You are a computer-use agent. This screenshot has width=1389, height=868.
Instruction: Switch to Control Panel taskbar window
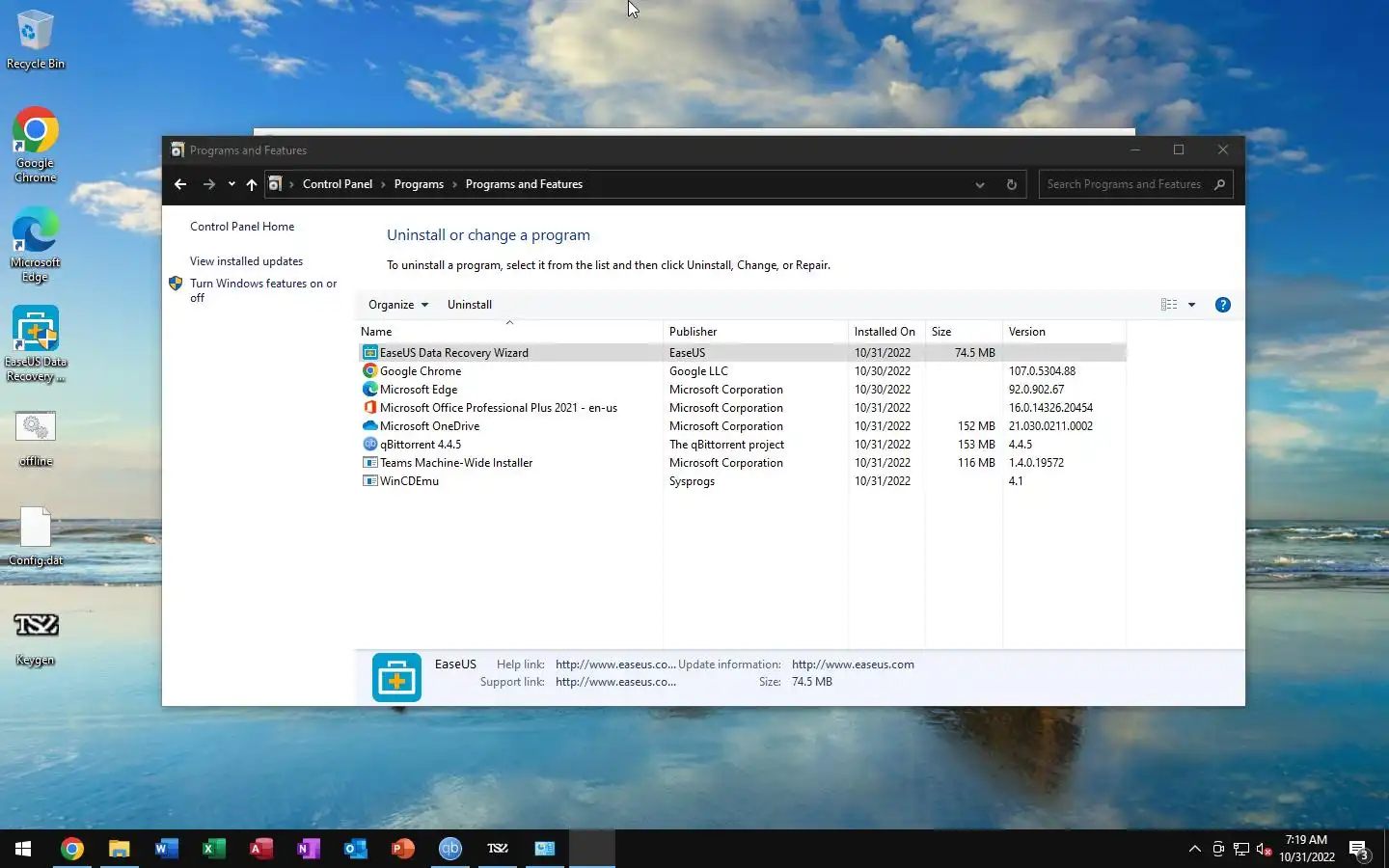click(x=544, y=849)
